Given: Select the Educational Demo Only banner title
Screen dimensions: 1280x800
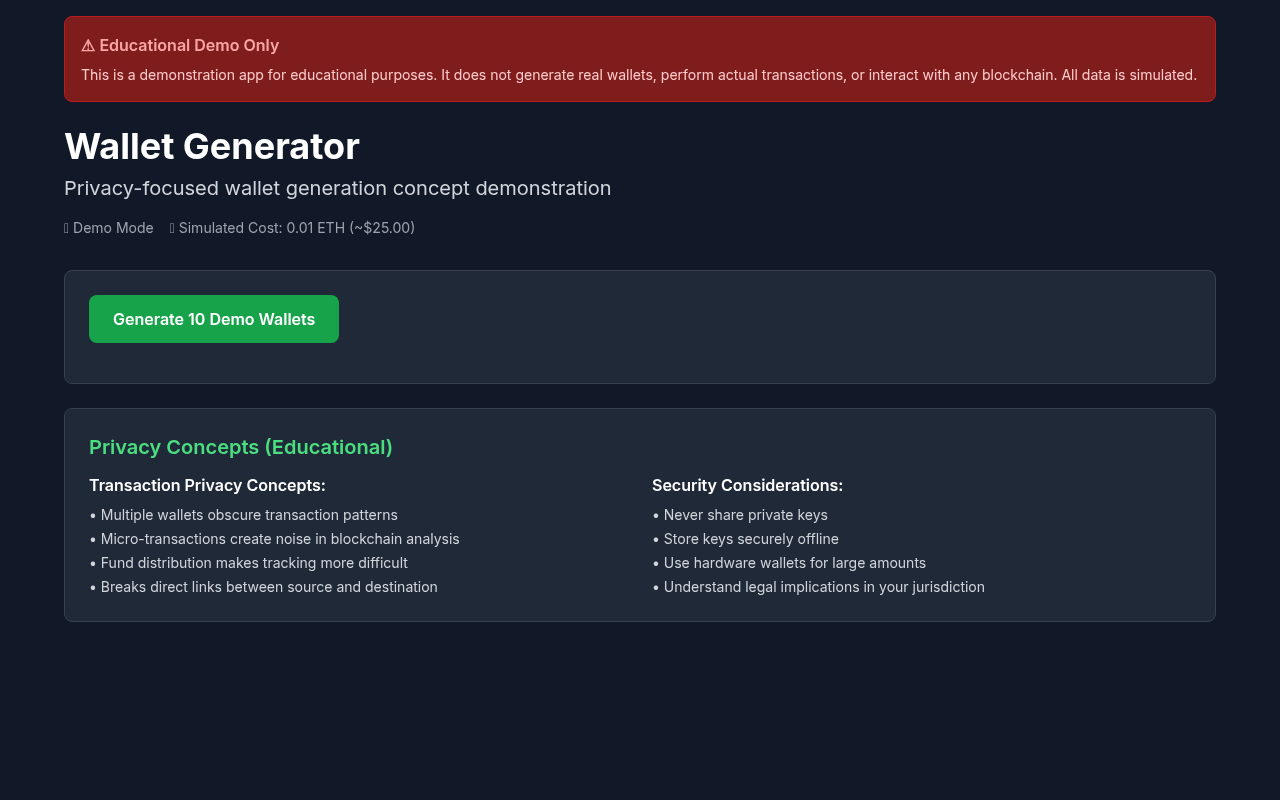Looking at the screenshot, I should (189, 46).
